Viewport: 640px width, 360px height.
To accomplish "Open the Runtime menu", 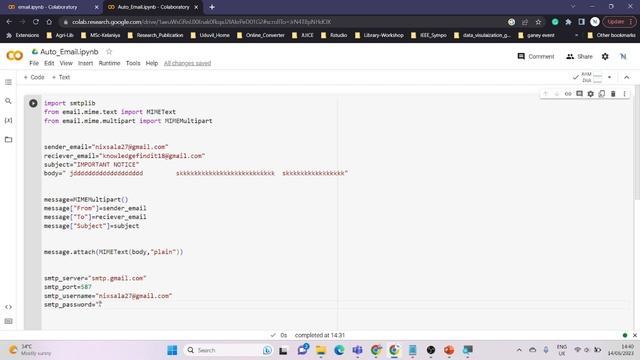I will (109, 63).
